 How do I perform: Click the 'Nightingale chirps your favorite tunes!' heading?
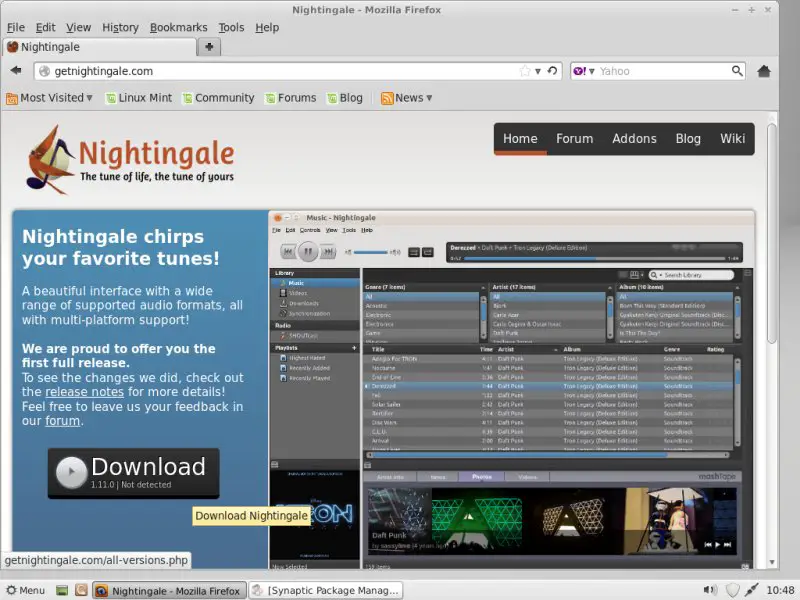click(120, 247)
